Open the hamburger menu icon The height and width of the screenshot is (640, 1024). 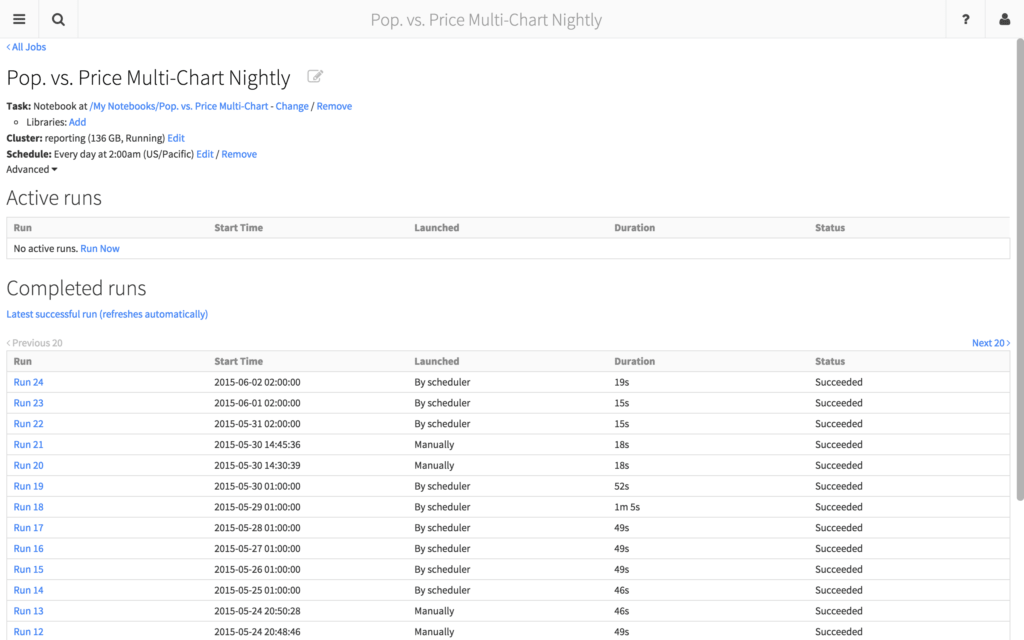tap(19, 19)
